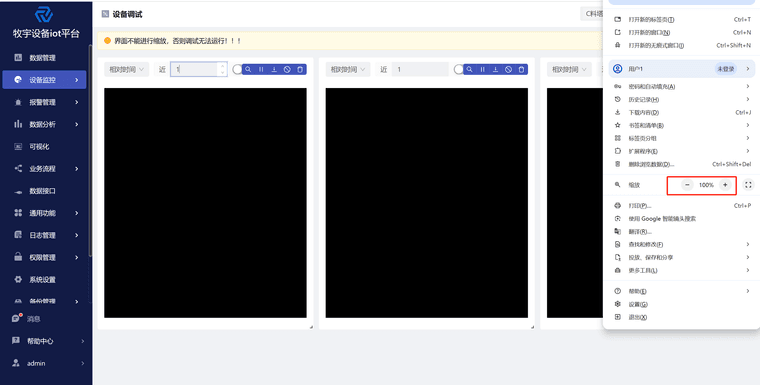This screenshot has width=760, height=385.
Task: Choose 打开新的窗口 in the Chrome menu
Action: pyautogui.click(x=681, y=32)
